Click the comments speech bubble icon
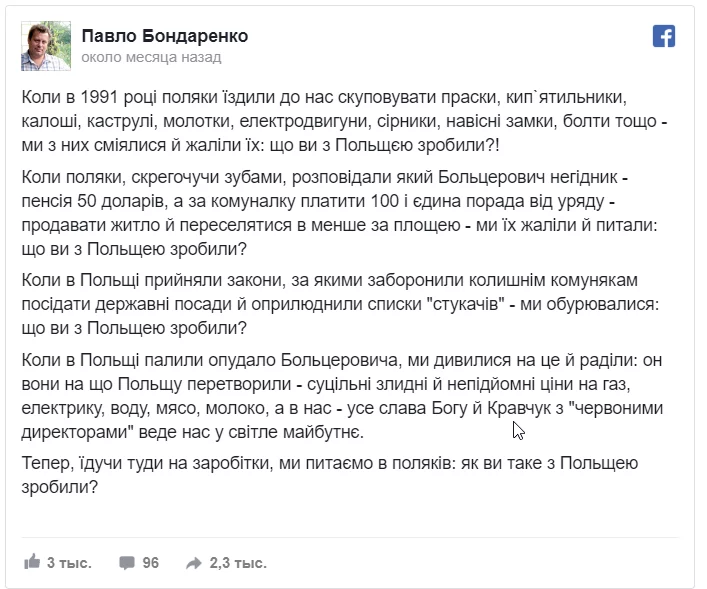Screen dimensions: 707x589 click(126, 563)
